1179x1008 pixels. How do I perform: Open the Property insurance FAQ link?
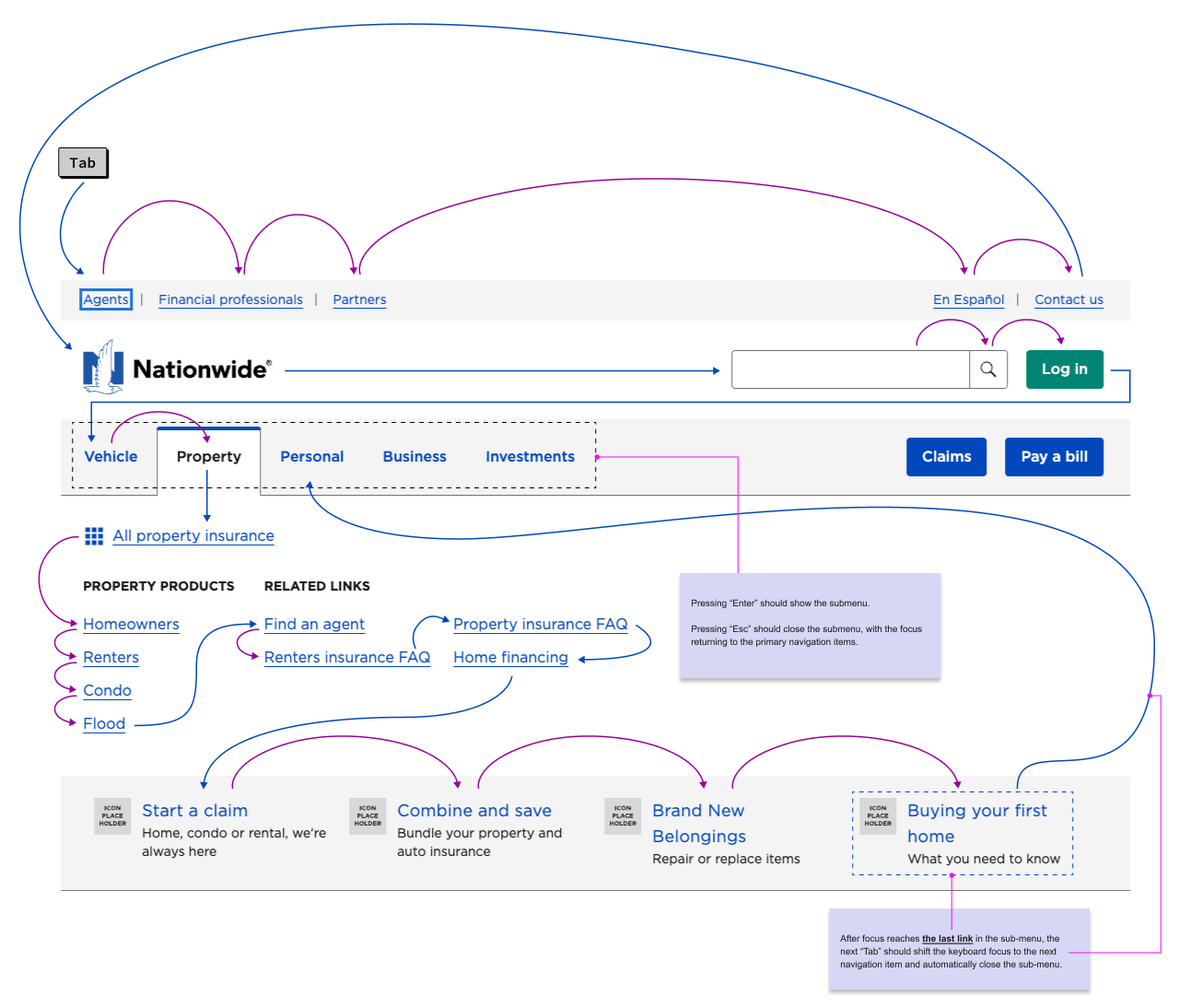pyautogui.click(x=541, y=625)
